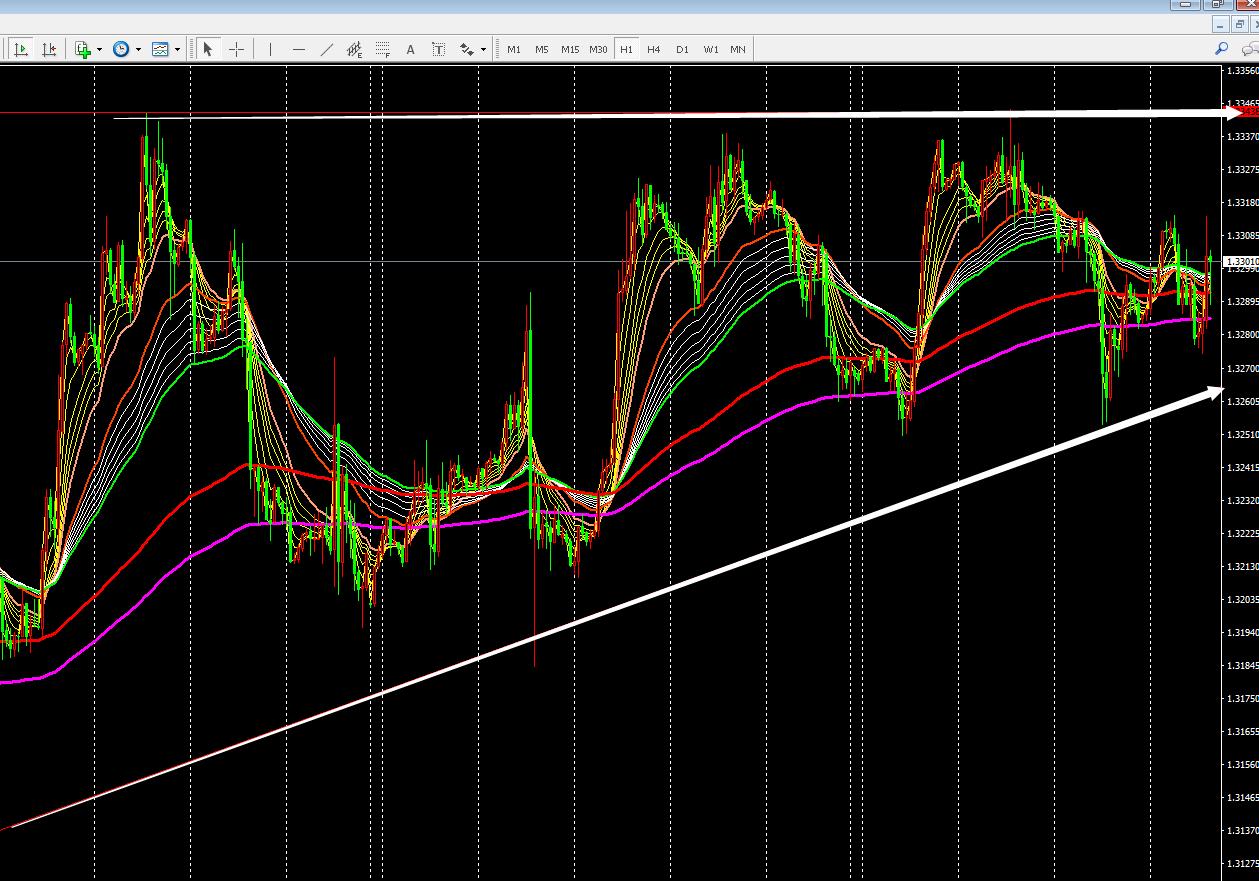Switch chart to H4 timeframe
Screen dimensions: 1259x881
click(x=654, y=49)
